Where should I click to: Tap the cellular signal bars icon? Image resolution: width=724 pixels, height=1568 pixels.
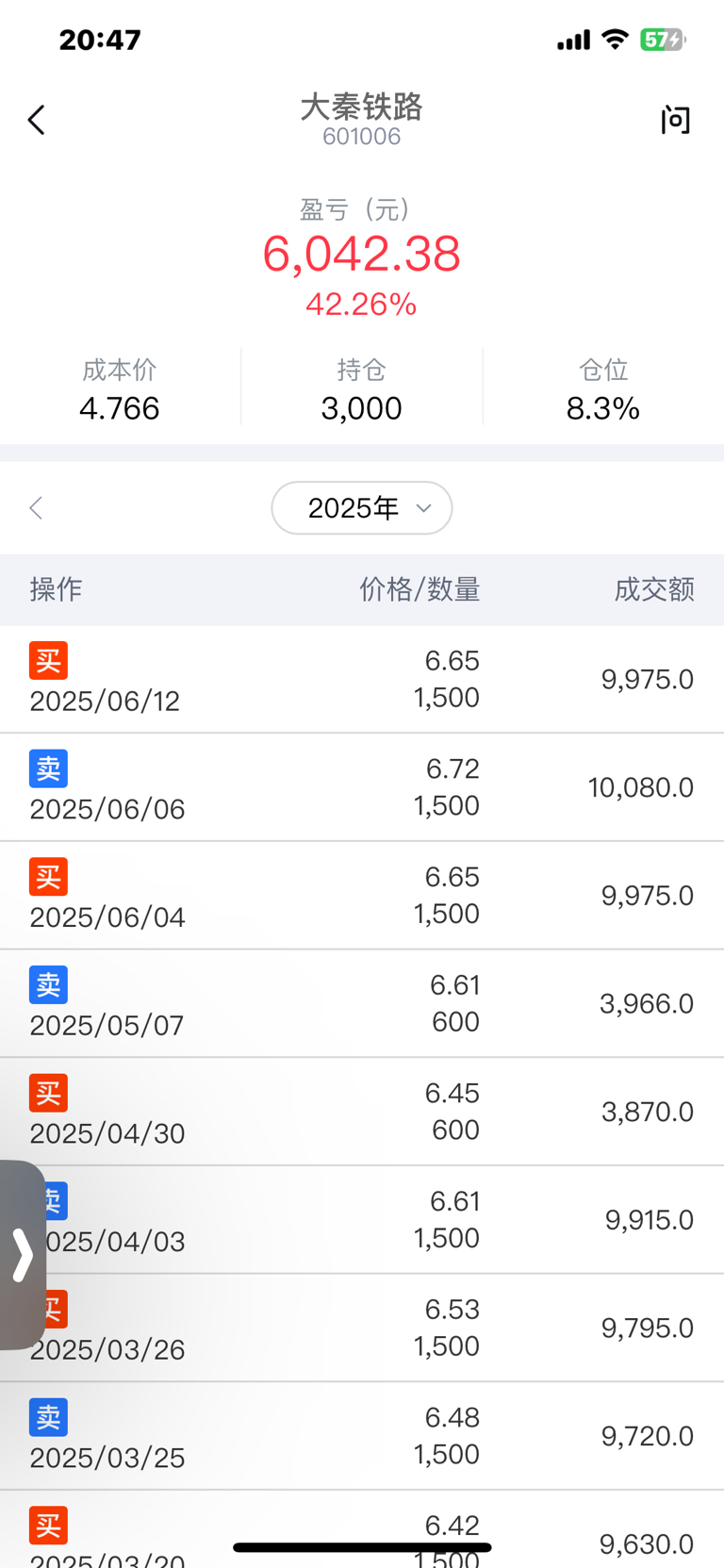(573, 40)
